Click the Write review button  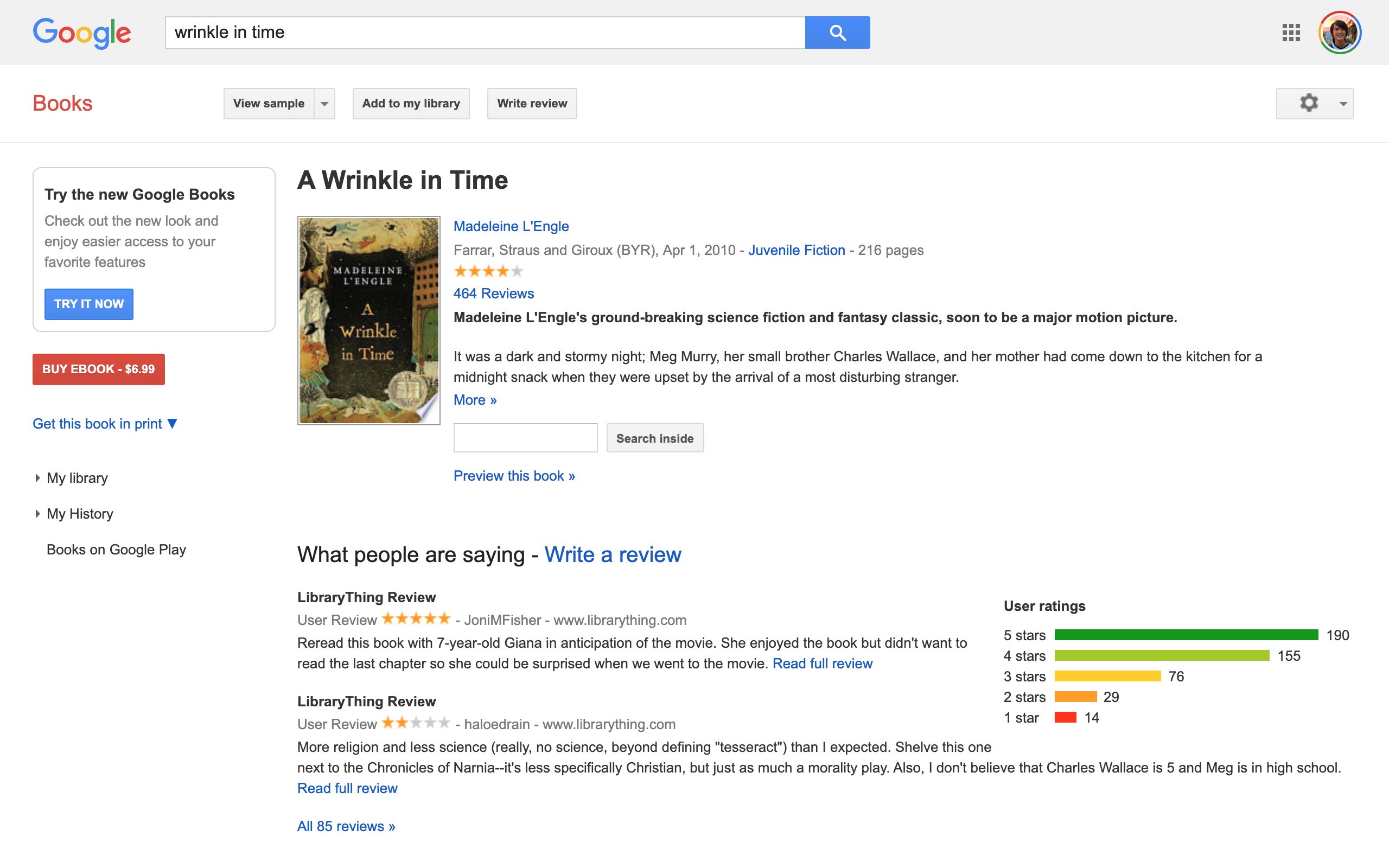[532, 103]
